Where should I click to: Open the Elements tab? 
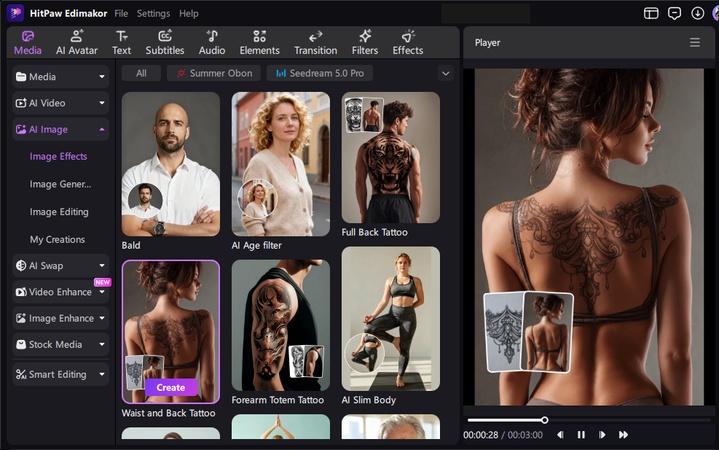[x=260, y=43]
